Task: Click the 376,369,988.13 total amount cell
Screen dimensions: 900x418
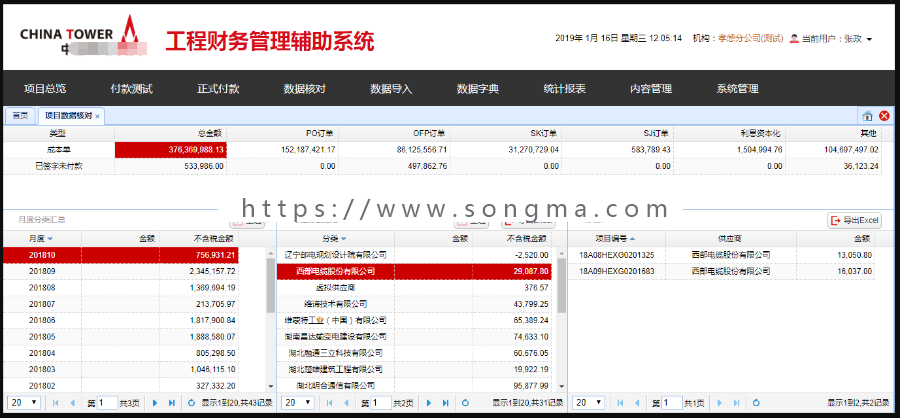Action: (171, 149)
